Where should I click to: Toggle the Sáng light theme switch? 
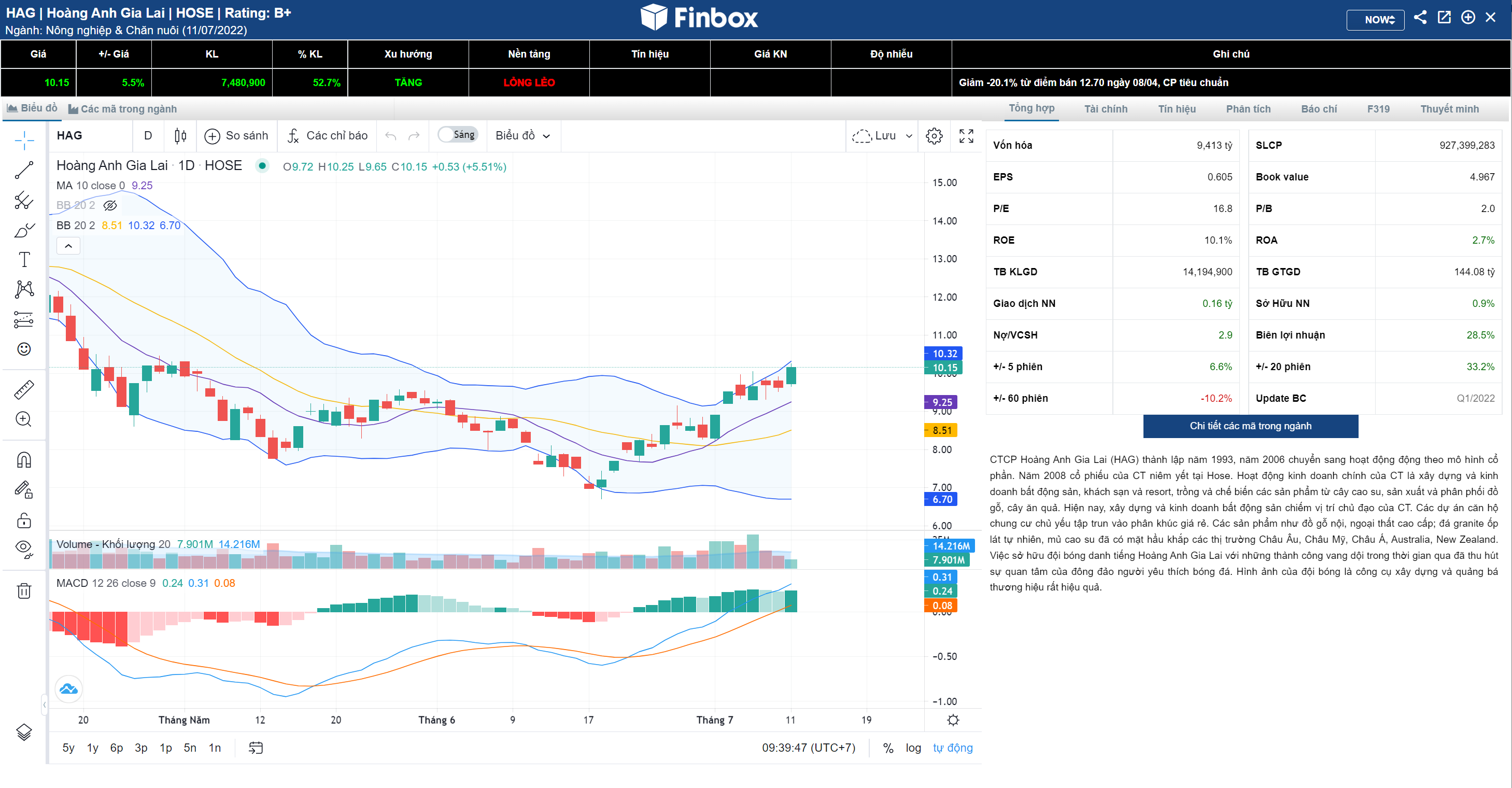[x=458, y=135]
